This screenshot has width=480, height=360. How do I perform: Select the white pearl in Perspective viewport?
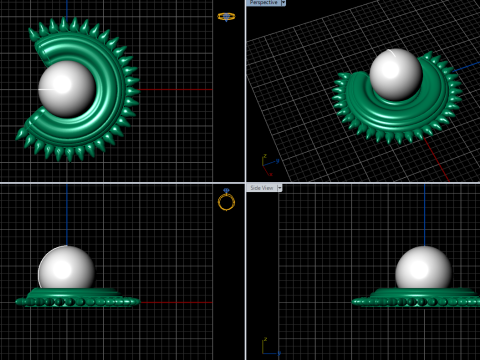396,74
